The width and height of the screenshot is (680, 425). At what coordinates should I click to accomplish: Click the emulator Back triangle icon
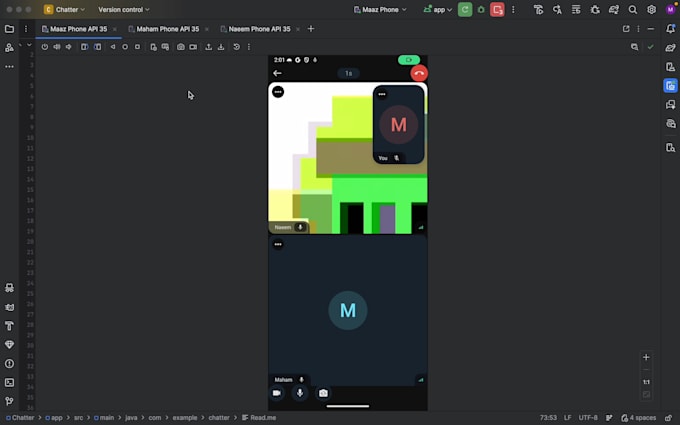pyautogui.click(x=113, y=47)
